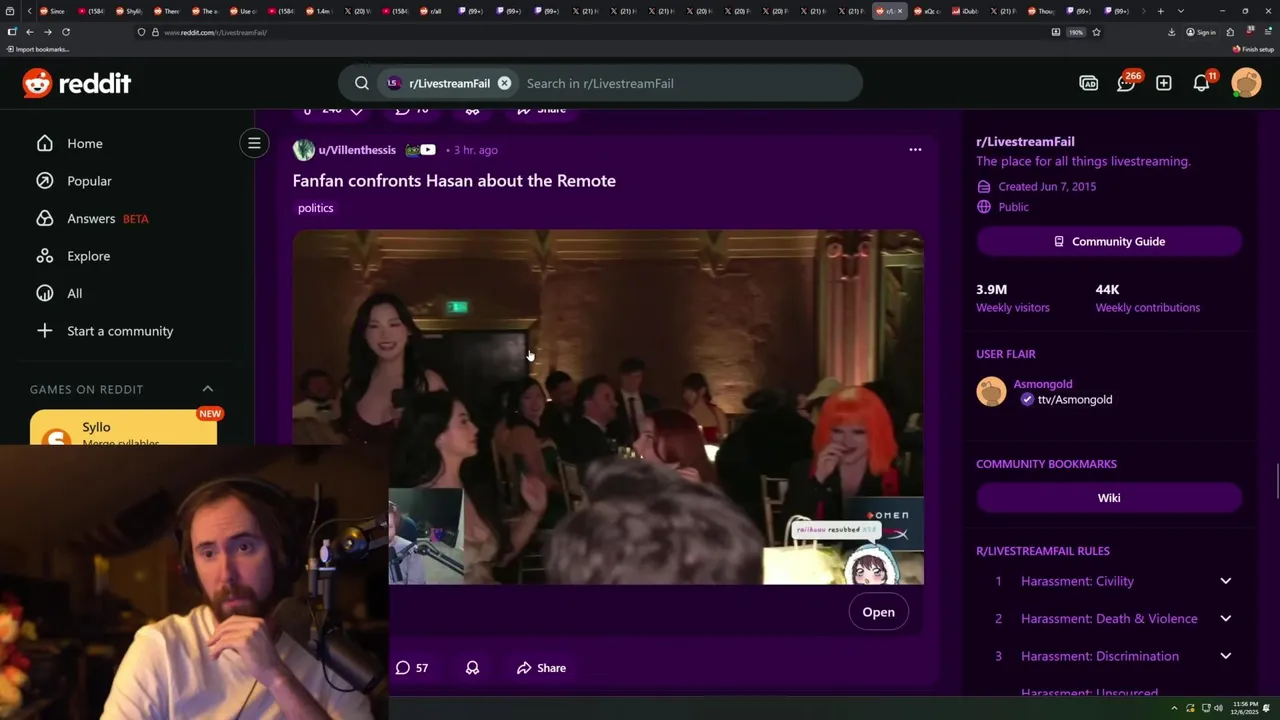Image resolution: width=1280 pixels, height=720 pixels.
Task: Open the user avatar menu
Action: tap(1246, 83)
